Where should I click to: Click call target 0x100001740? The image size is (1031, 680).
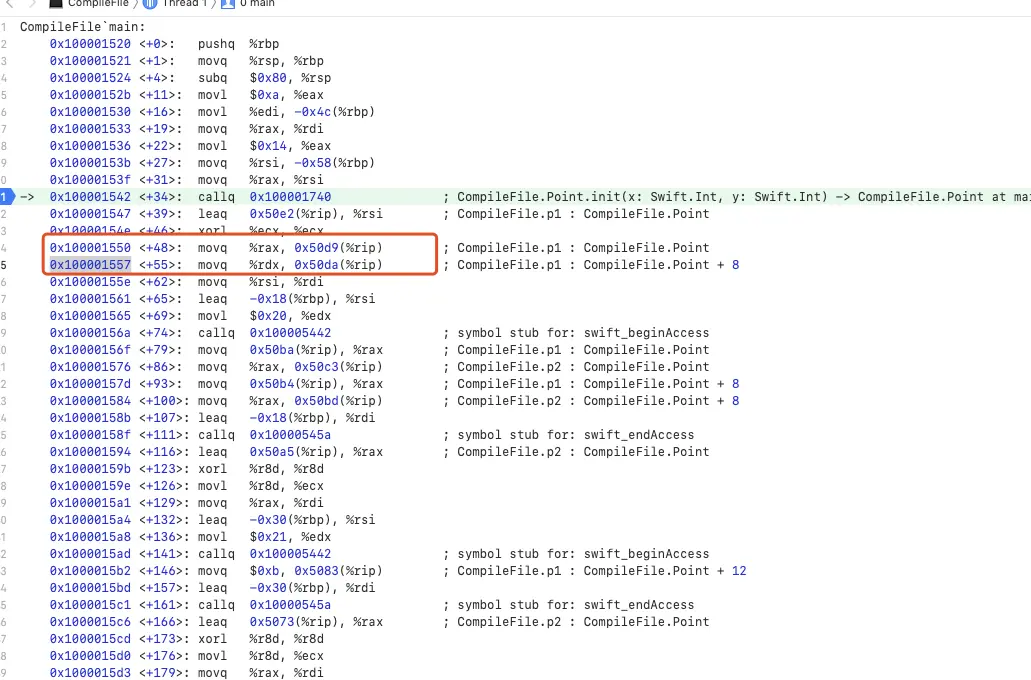(x=290, y=197)
